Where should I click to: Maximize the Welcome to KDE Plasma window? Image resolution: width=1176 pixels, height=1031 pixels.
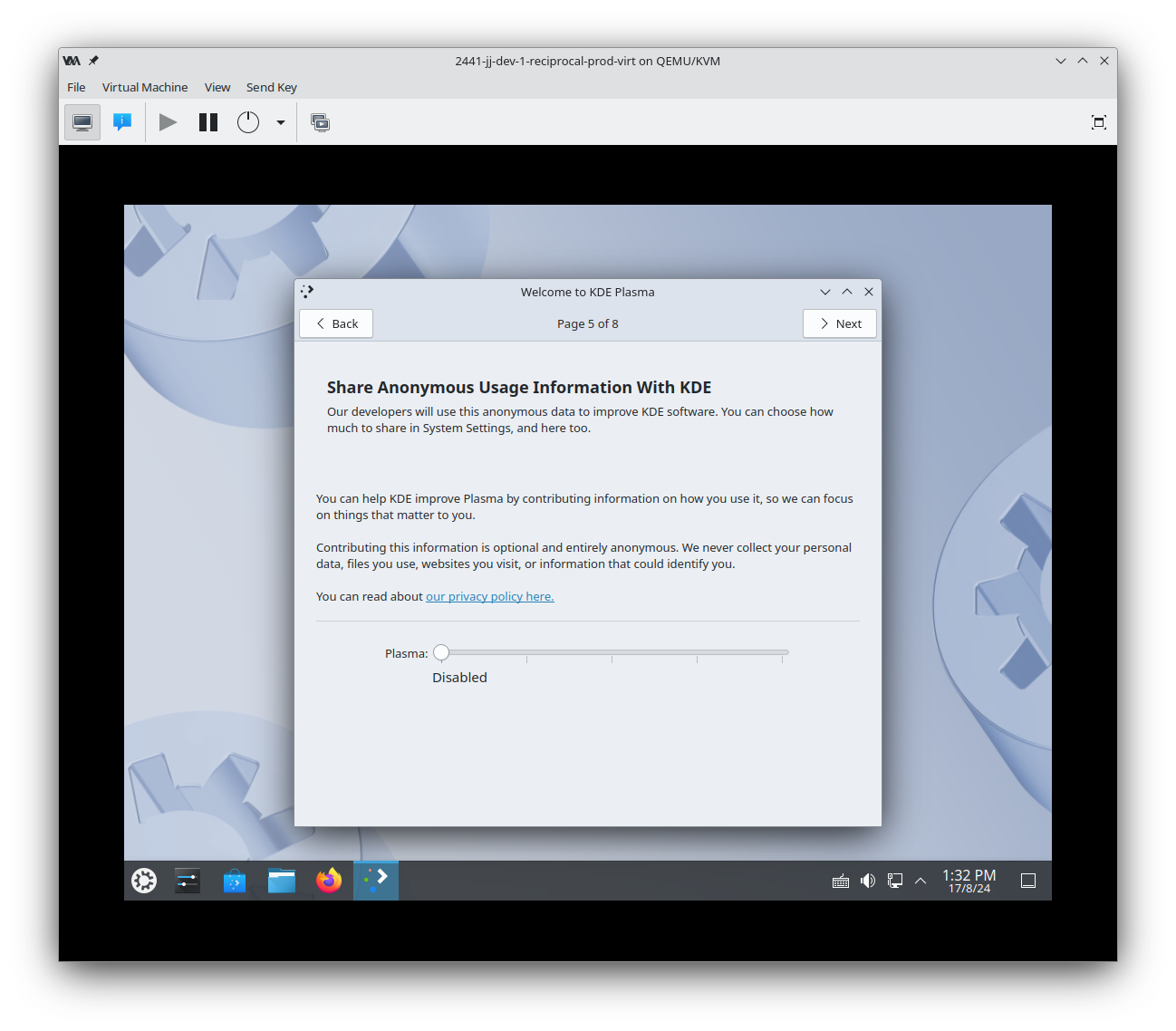click(847, 292)
